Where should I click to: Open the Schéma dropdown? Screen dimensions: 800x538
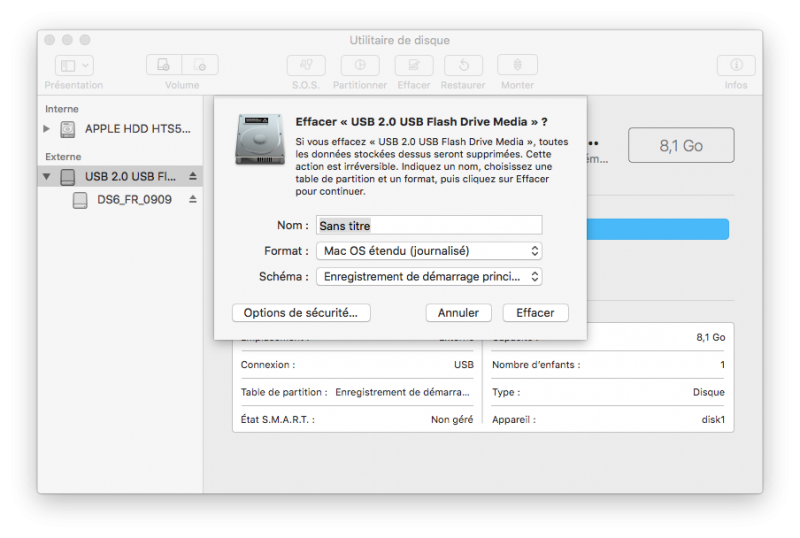tap(429, 276)
